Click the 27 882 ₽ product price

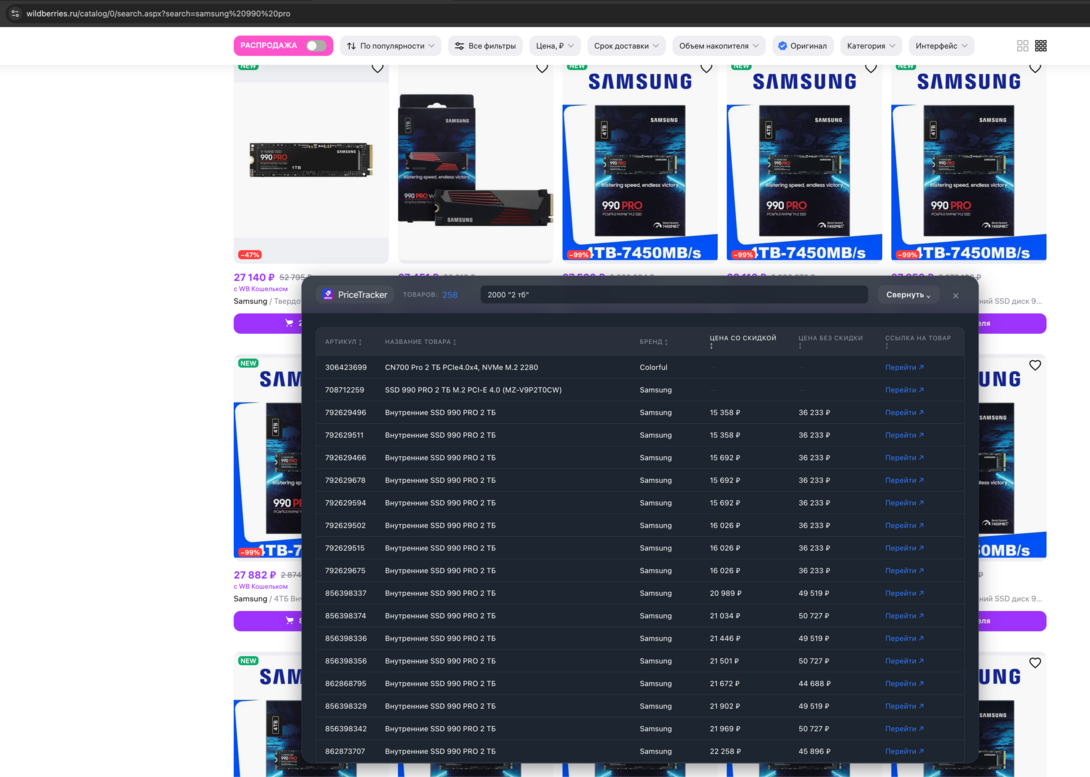point(254,575)
